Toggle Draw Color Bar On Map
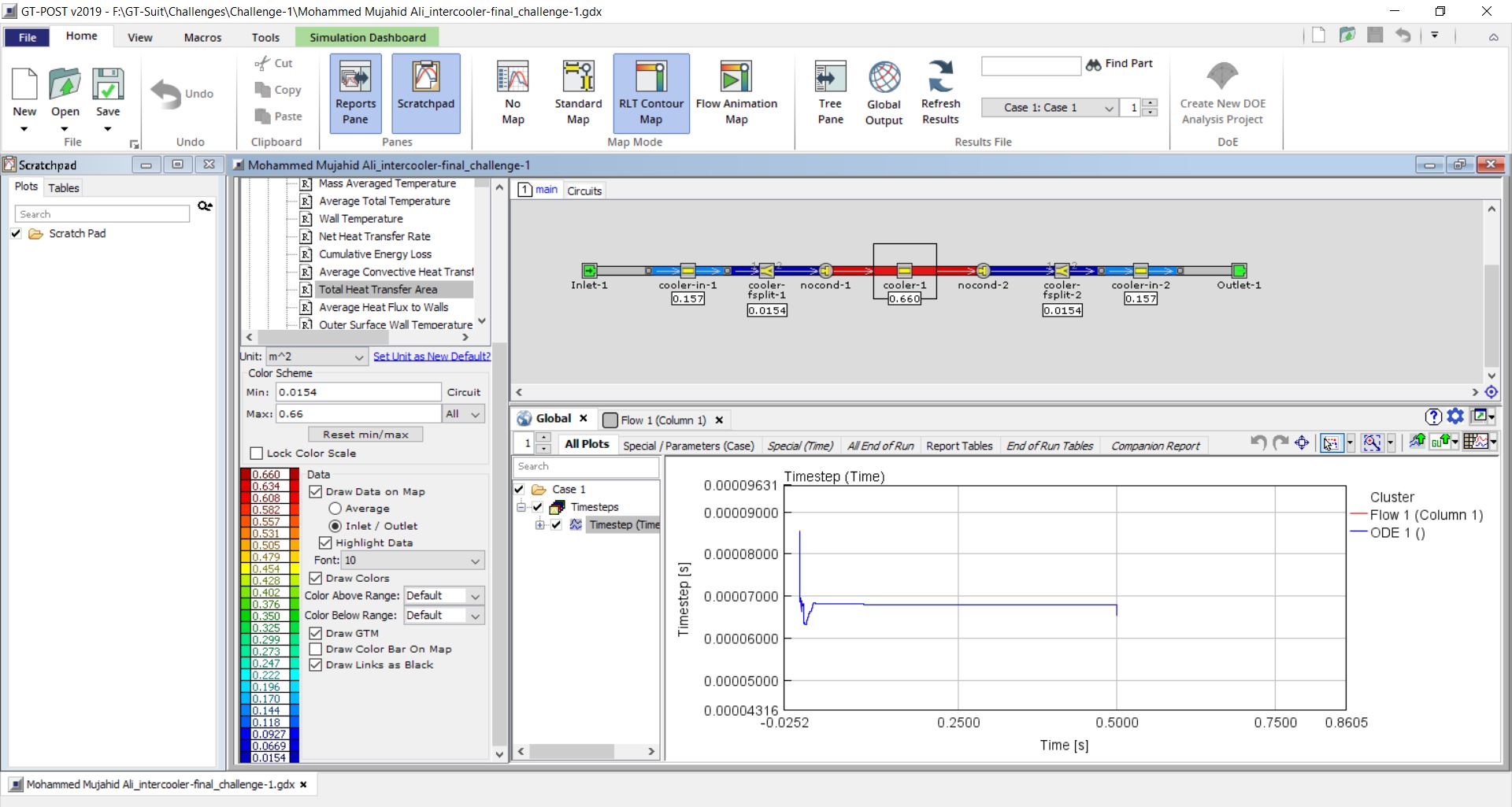The image size is (1512, 807). click(317, 649)
